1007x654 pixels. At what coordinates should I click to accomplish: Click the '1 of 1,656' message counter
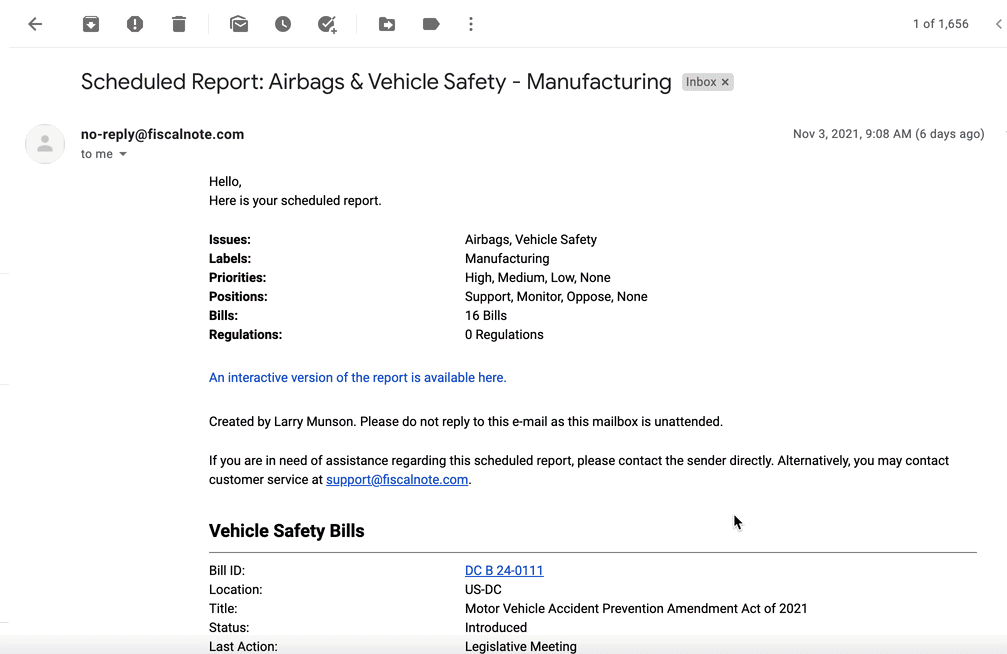pyautogui.click(x=941, y=24)
